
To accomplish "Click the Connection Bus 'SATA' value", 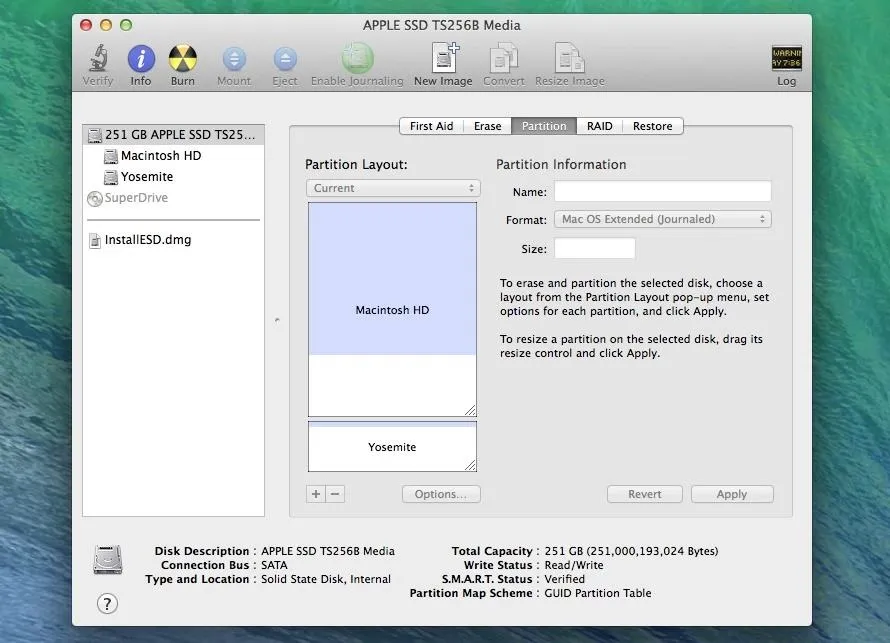I will point(274,565).
